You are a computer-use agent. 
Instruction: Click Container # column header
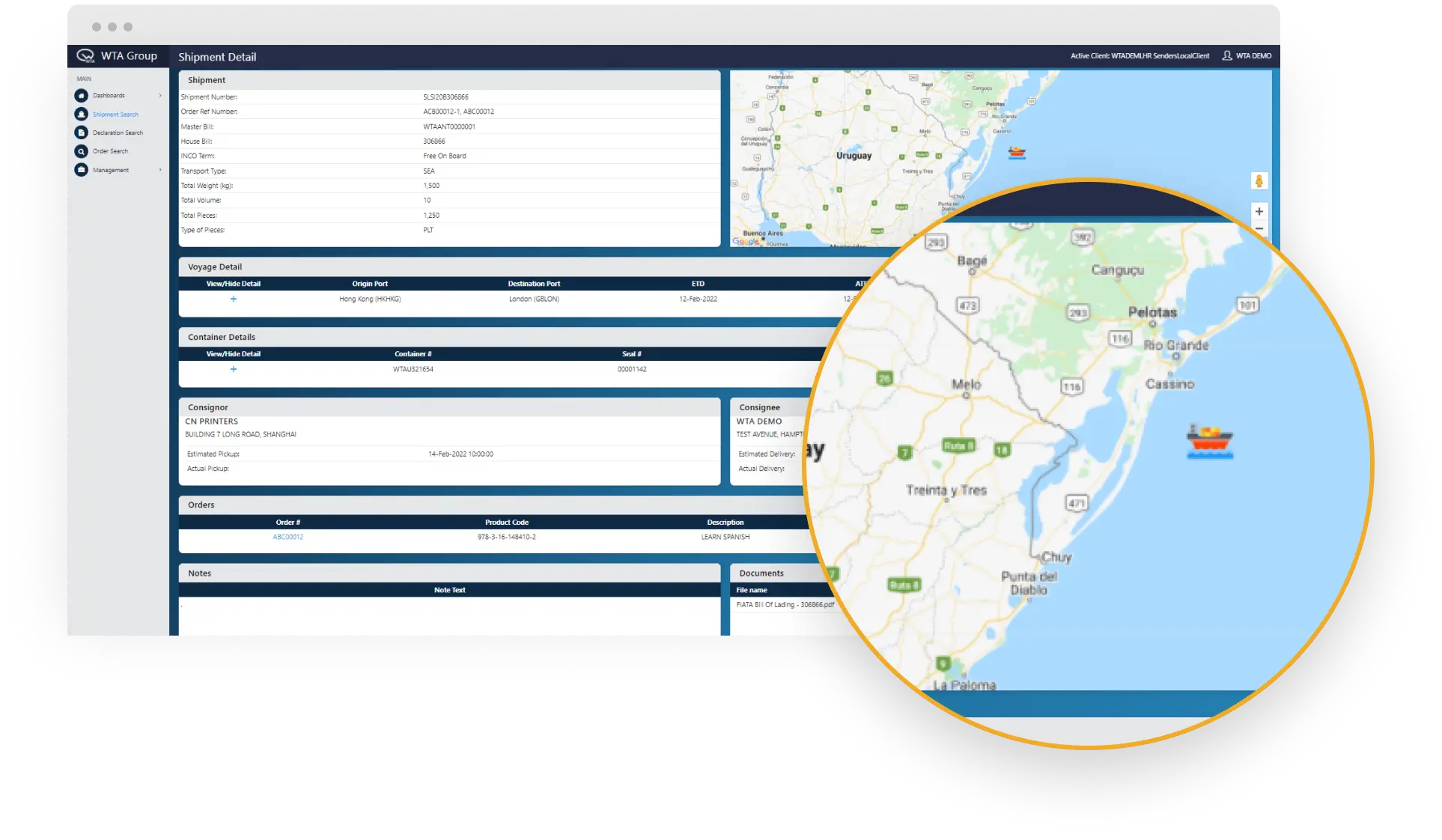coord(413,354)
